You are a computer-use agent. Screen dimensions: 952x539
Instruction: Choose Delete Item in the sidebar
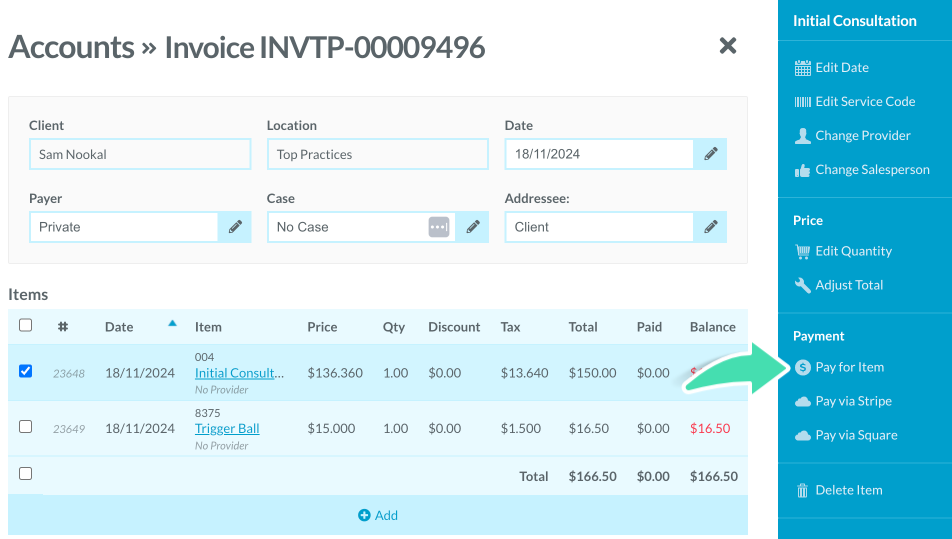coord(849,490)
